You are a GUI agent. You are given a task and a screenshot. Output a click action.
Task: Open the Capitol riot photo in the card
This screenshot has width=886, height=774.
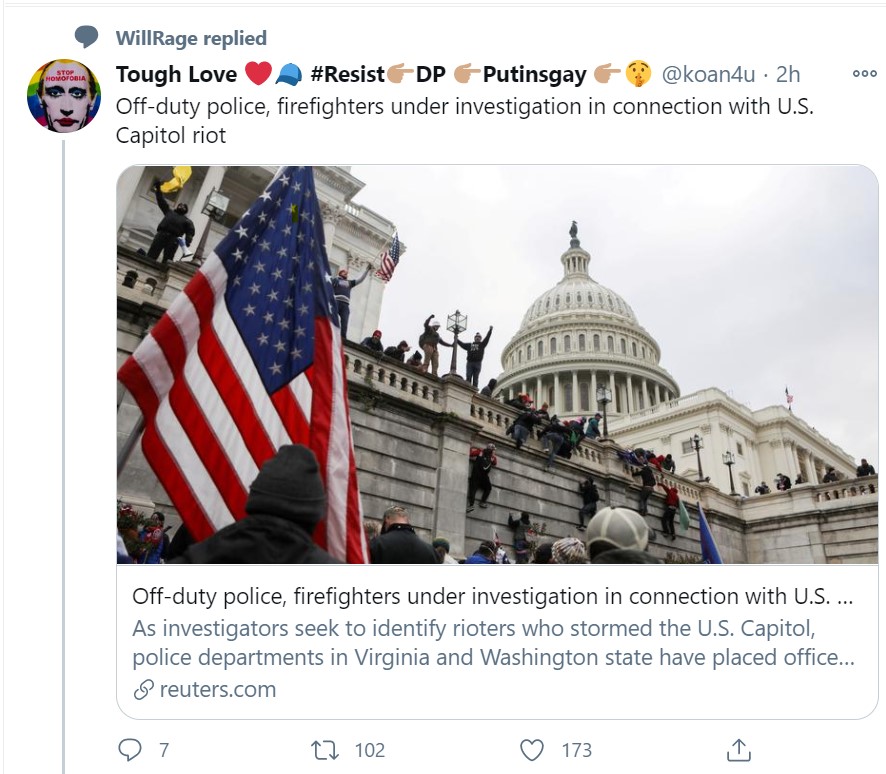click(x=497, y=364)
